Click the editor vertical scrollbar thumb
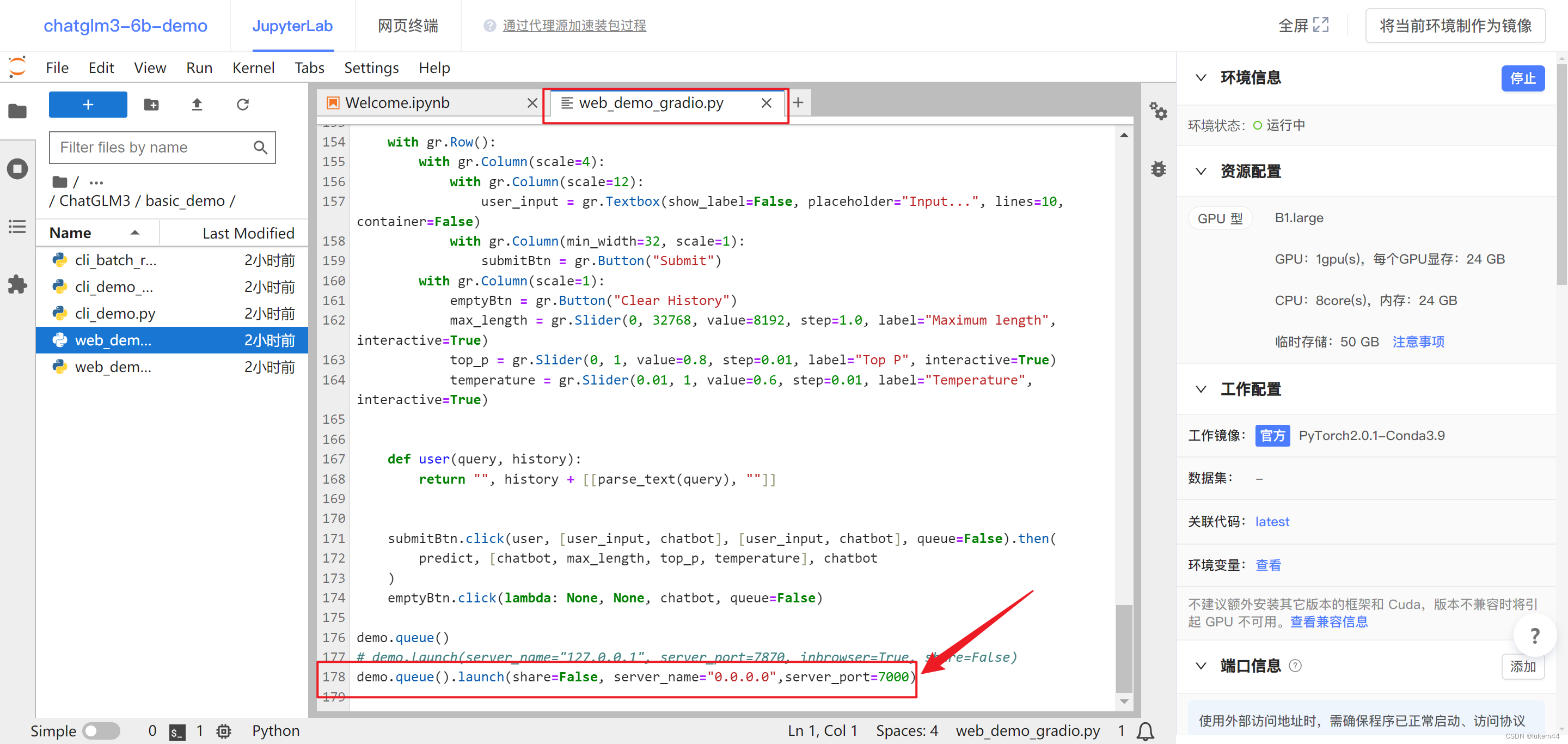 pos(1124,648)
